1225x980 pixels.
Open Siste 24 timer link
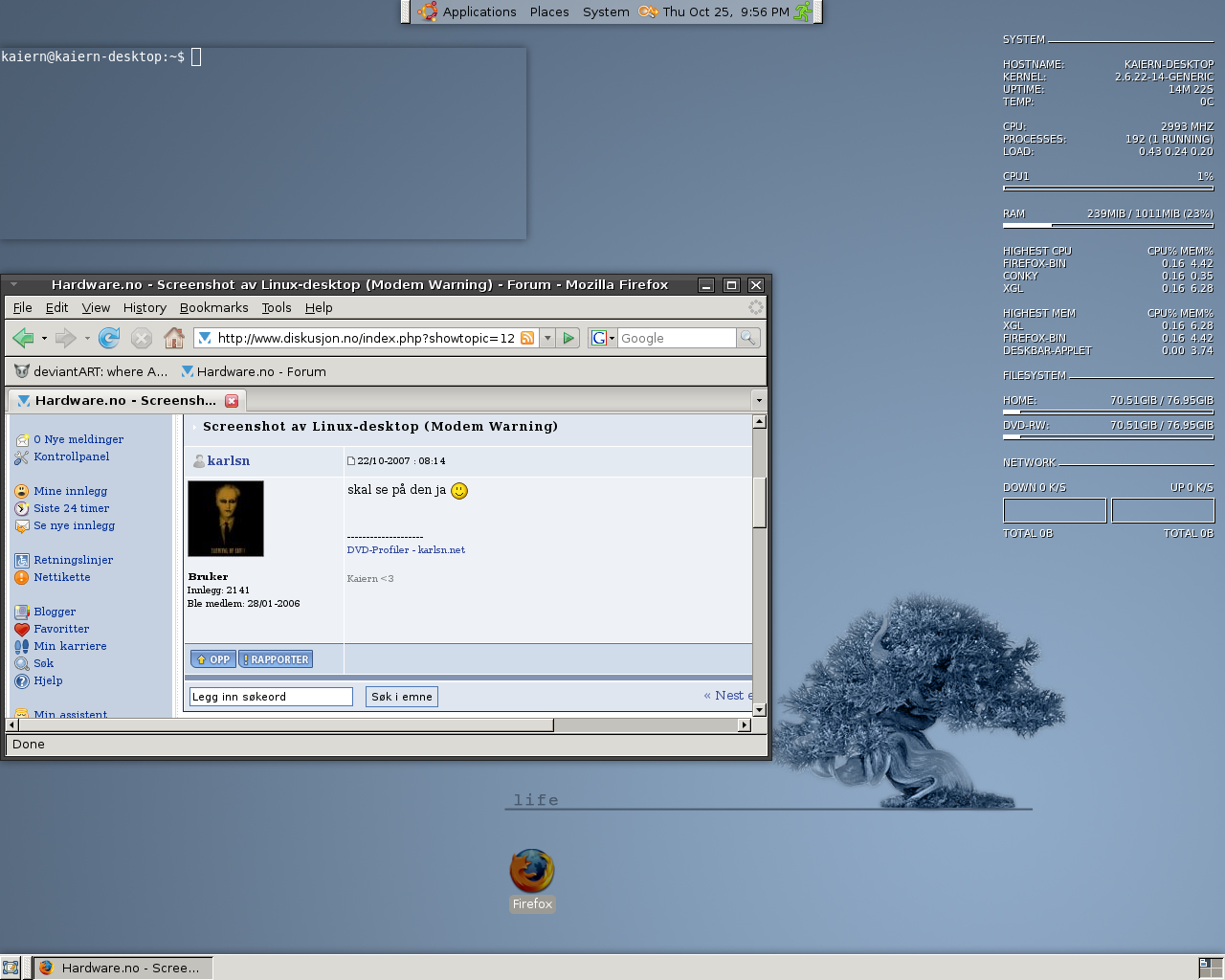pyautogui.click(x=72, y=508)
